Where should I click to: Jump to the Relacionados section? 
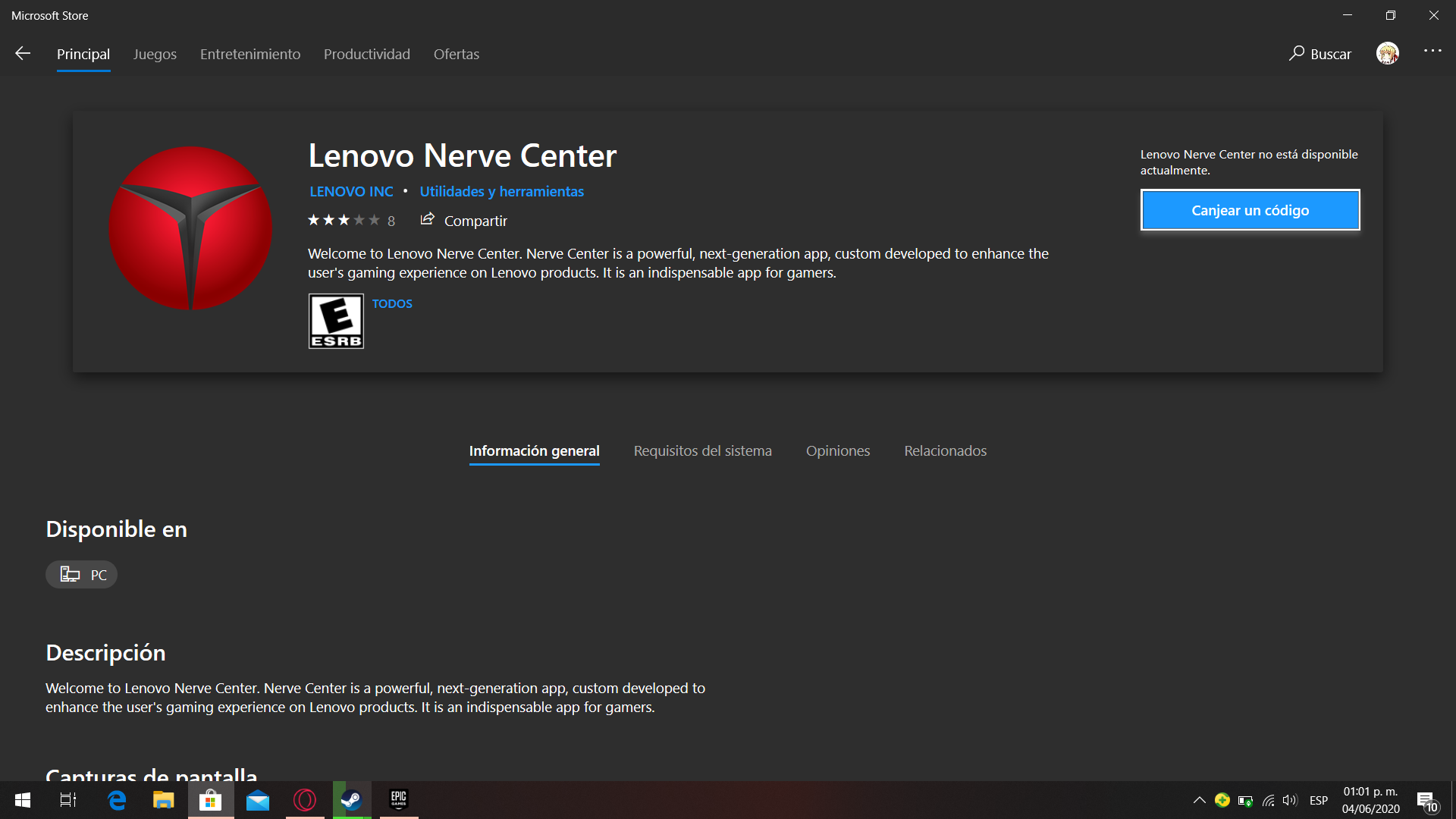tap(945, 450)
